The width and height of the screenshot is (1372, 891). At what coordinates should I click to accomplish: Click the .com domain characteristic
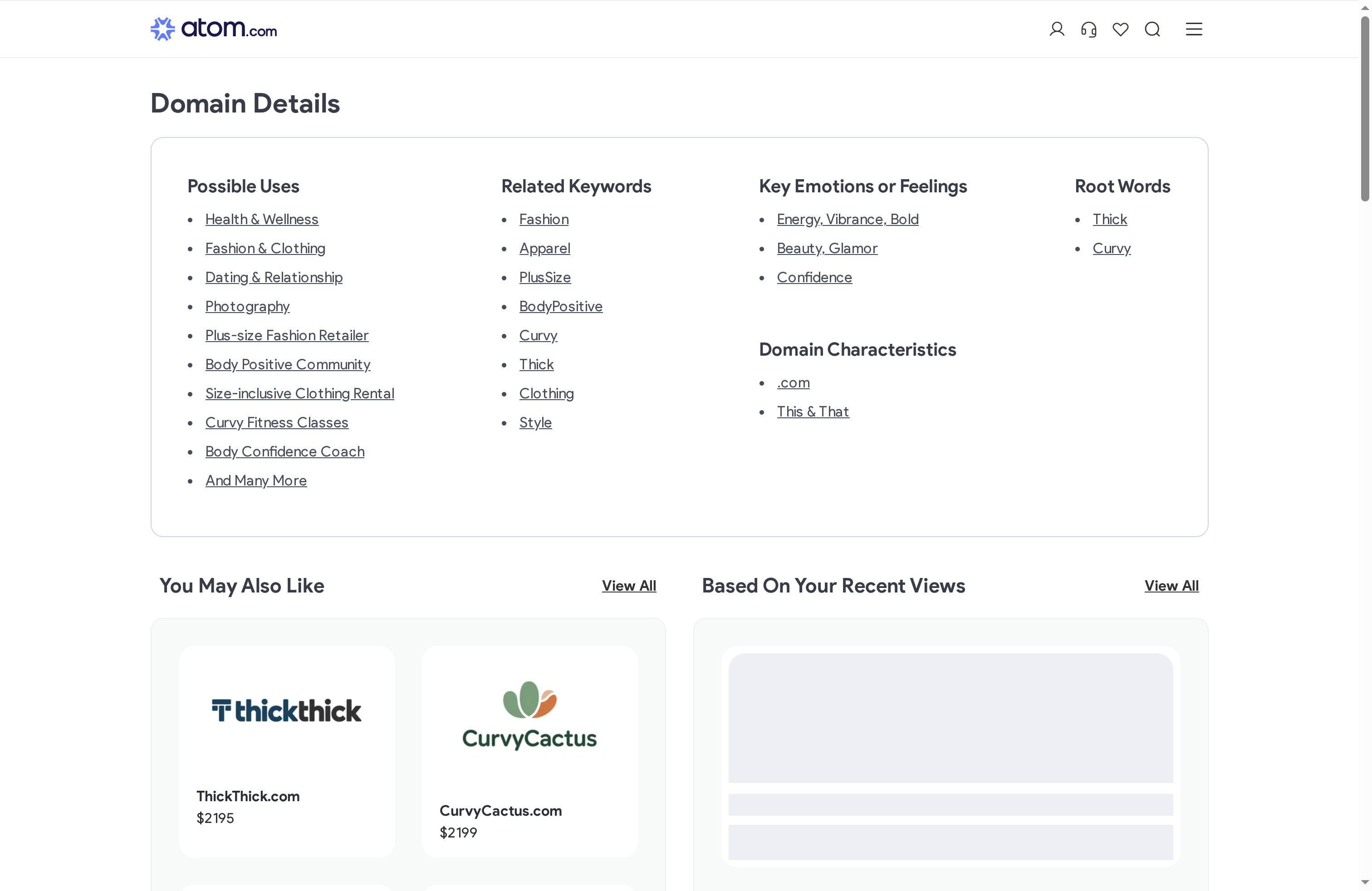[793, 383]
